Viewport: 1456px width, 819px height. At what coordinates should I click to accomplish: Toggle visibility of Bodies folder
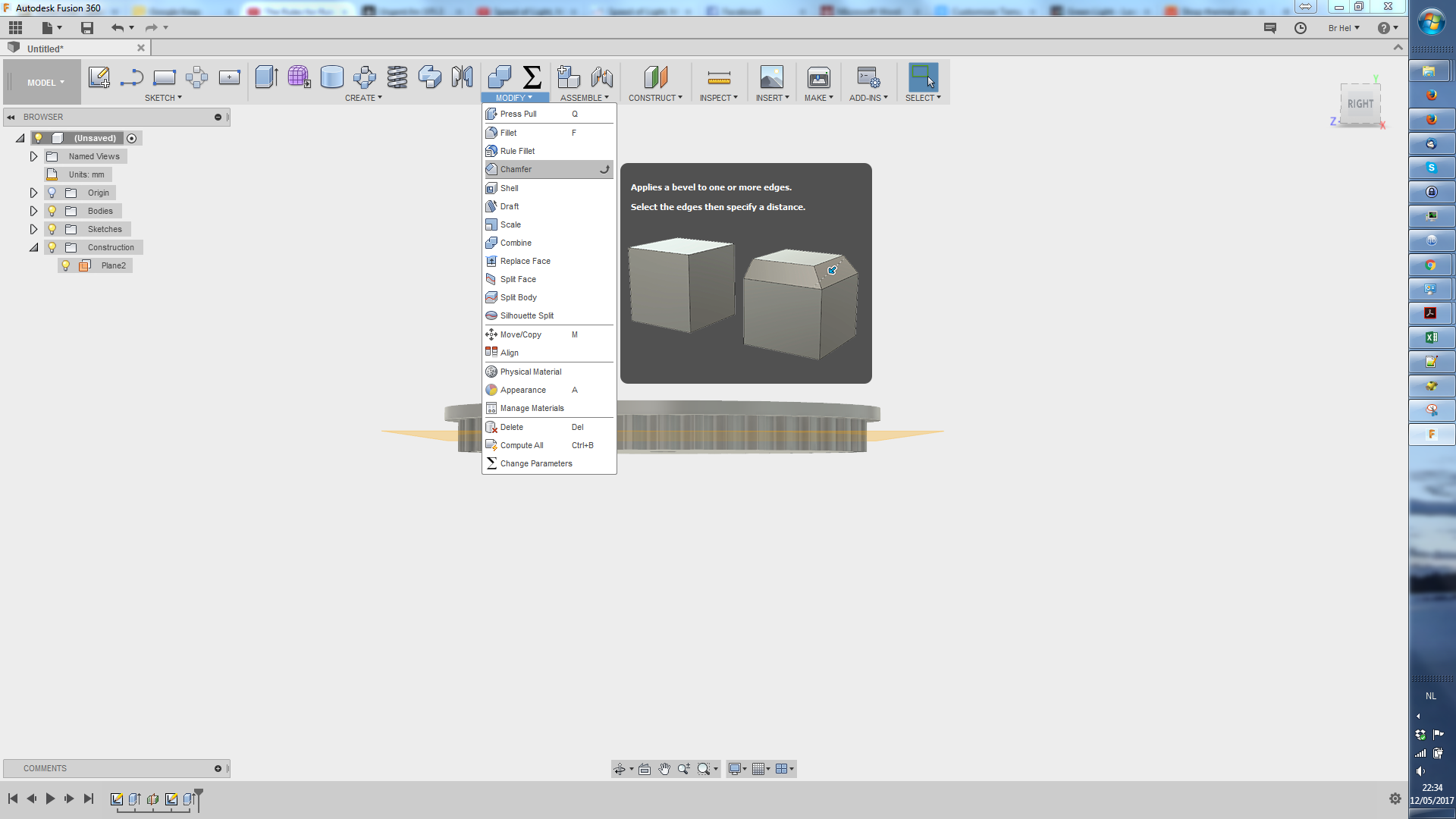tap(51, 210)
